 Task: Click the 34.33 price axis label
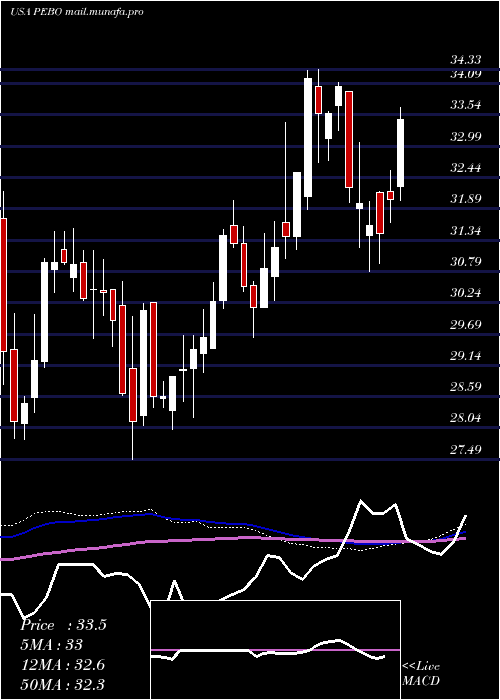[x=465, y=60]
